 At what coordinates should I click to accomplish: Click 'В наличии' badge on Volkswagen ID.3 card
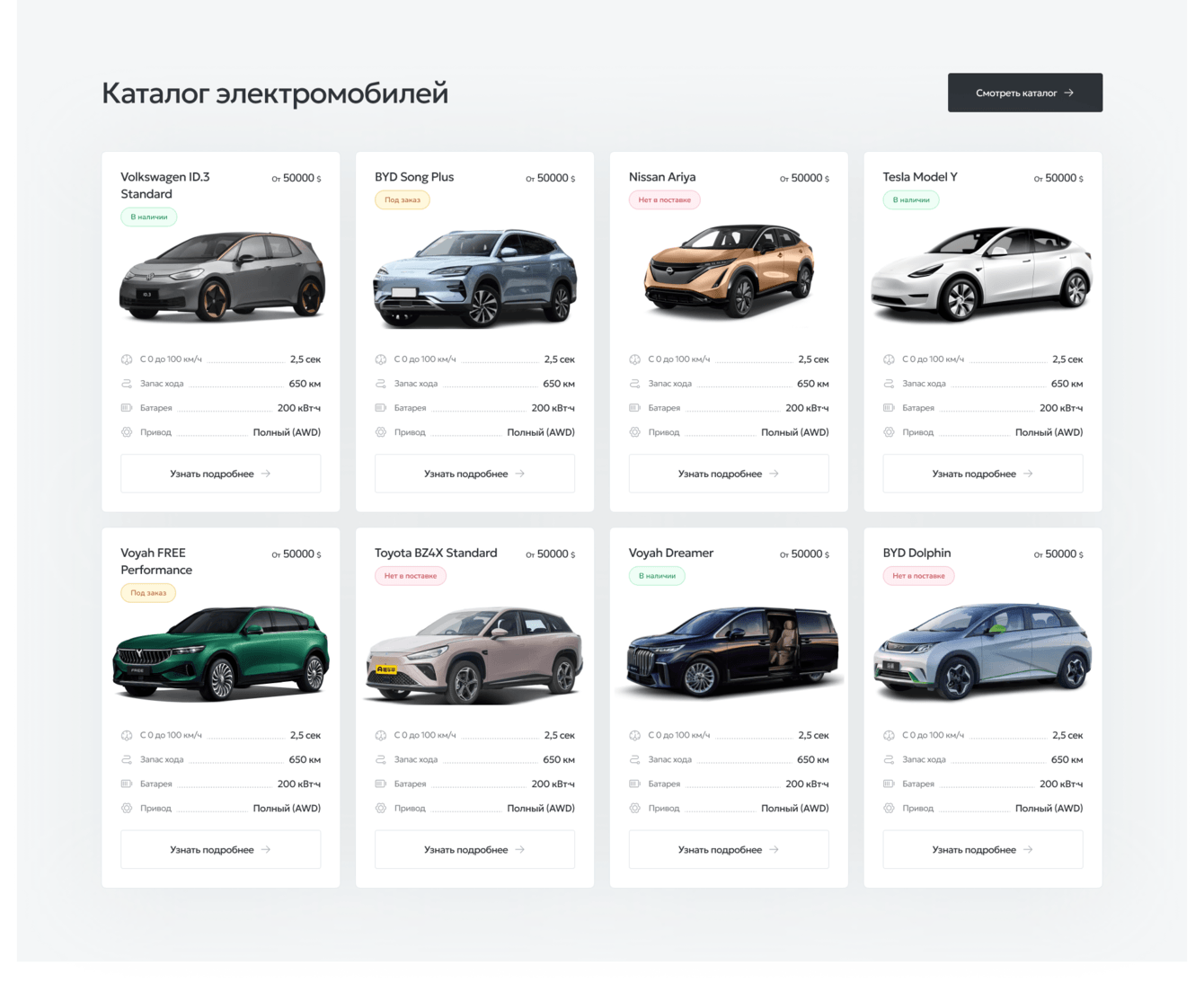(x=149, y=217)
